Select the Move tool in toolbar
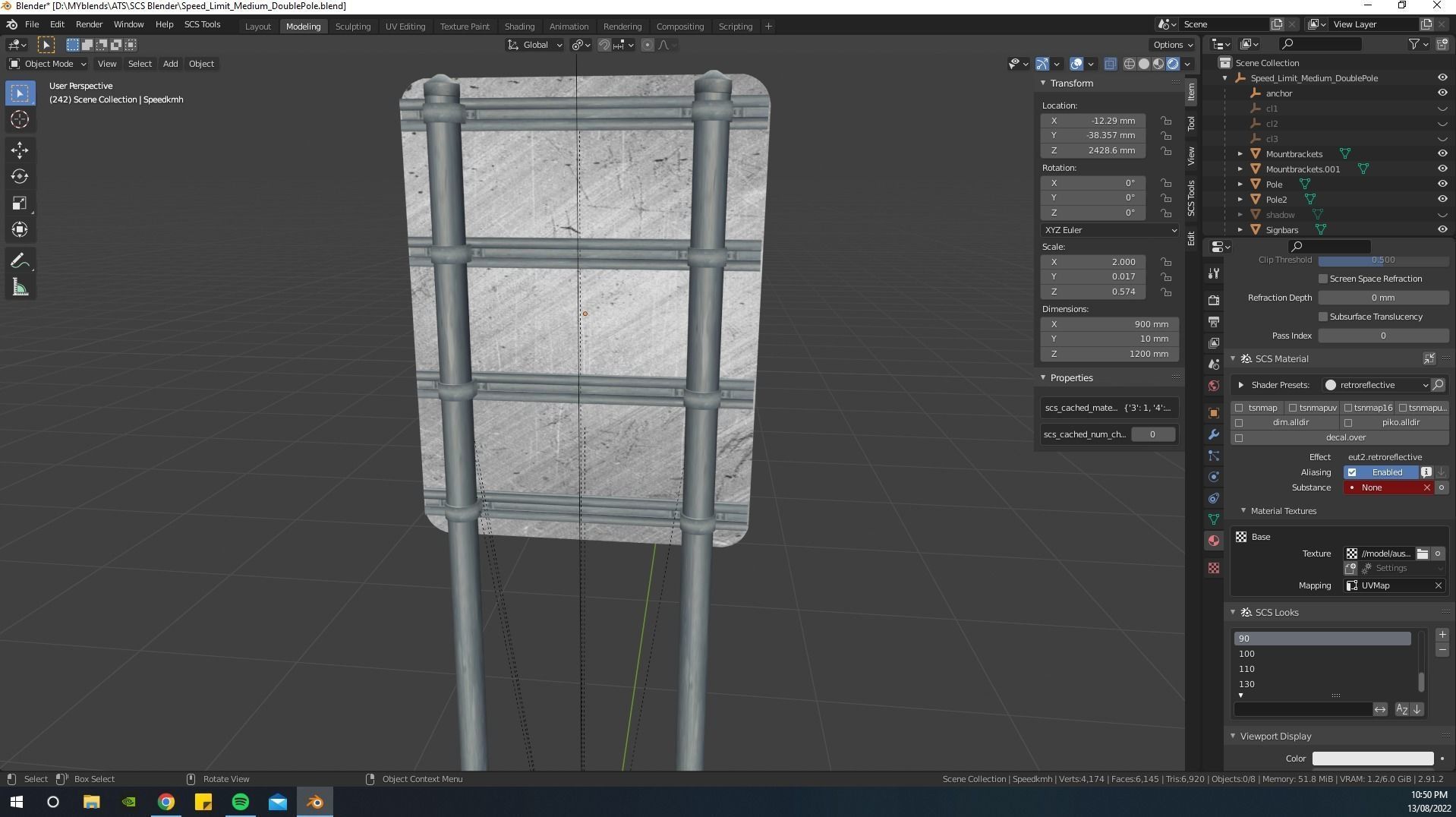The width and height of the screenshot is (1456, 817). coord(20,150)
